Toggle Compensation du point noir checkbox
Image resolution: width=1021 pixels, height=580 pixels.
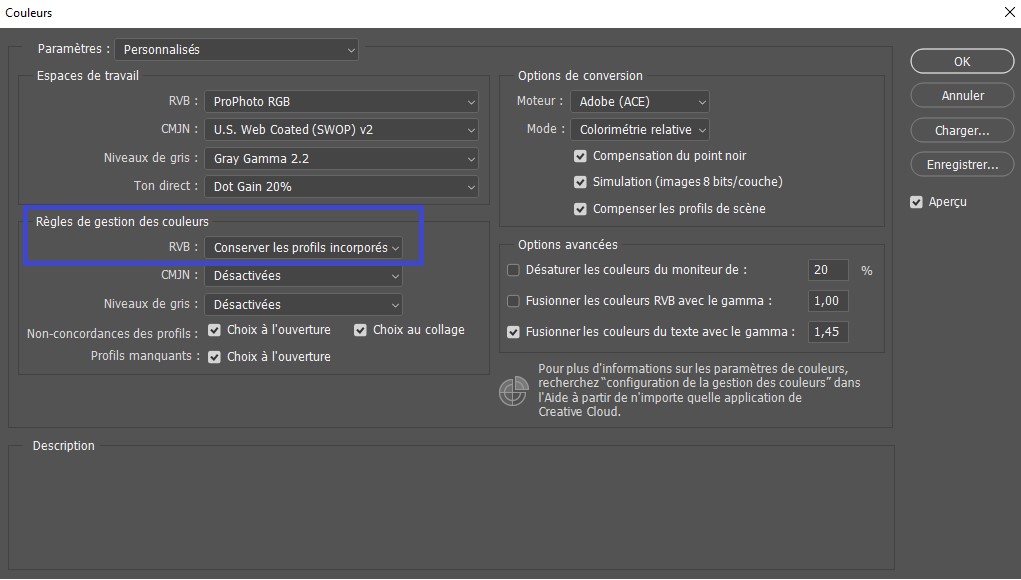point(580,156)
